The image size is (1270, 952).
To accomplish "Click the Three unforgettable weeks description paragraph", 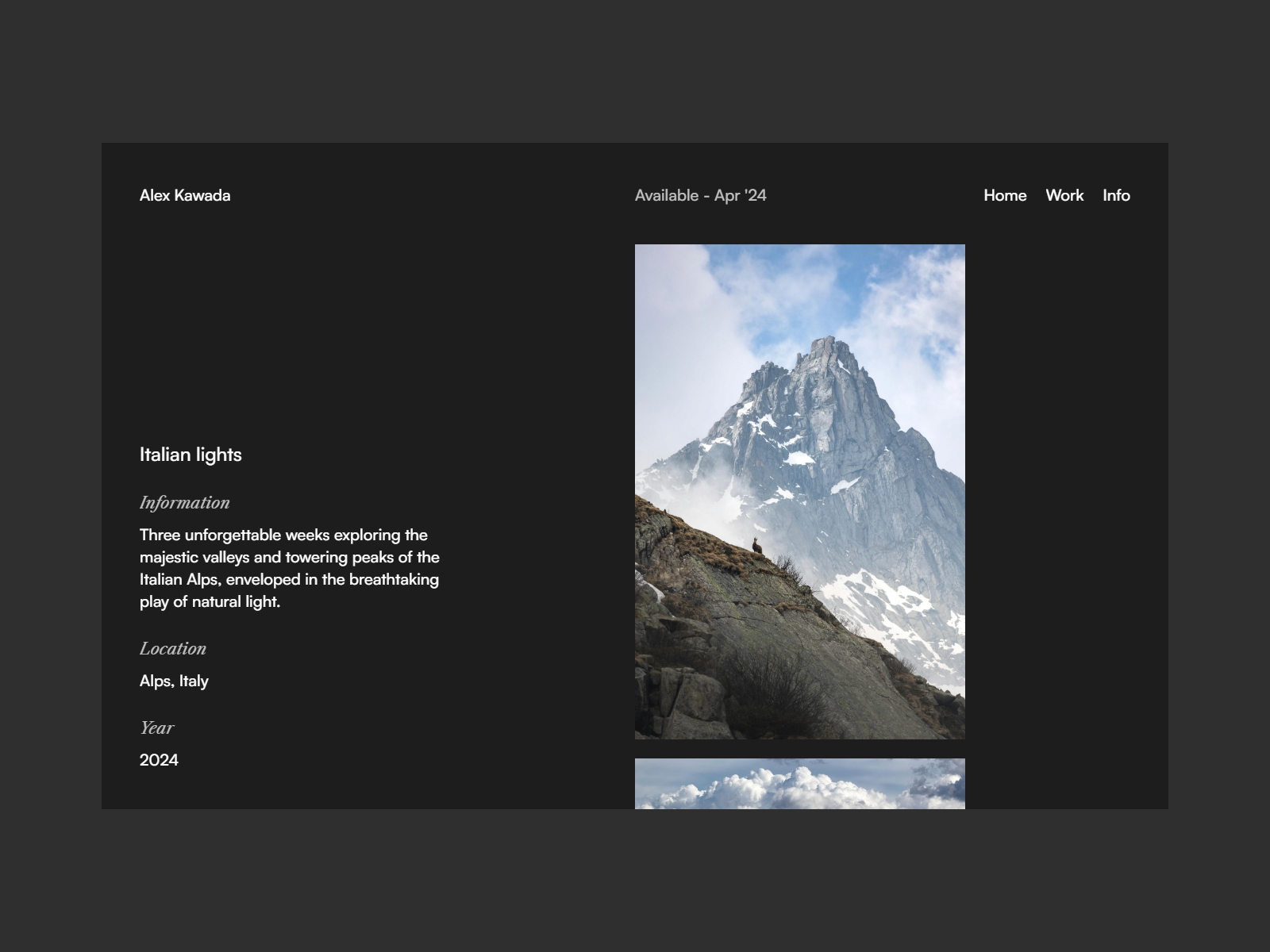I will coord(290,568).
